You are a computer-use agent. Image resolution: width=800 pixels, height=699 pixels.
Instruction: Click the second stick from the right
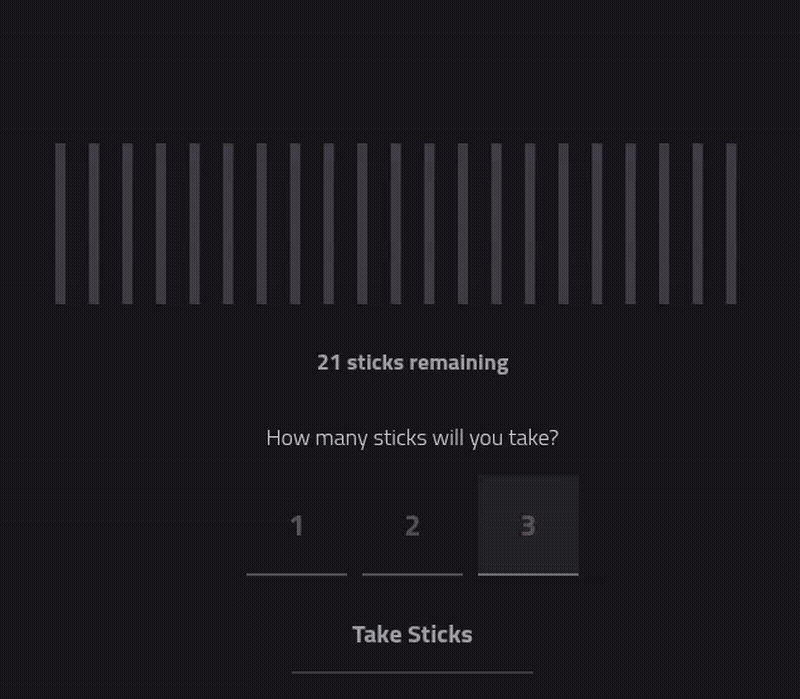(698, 223)
